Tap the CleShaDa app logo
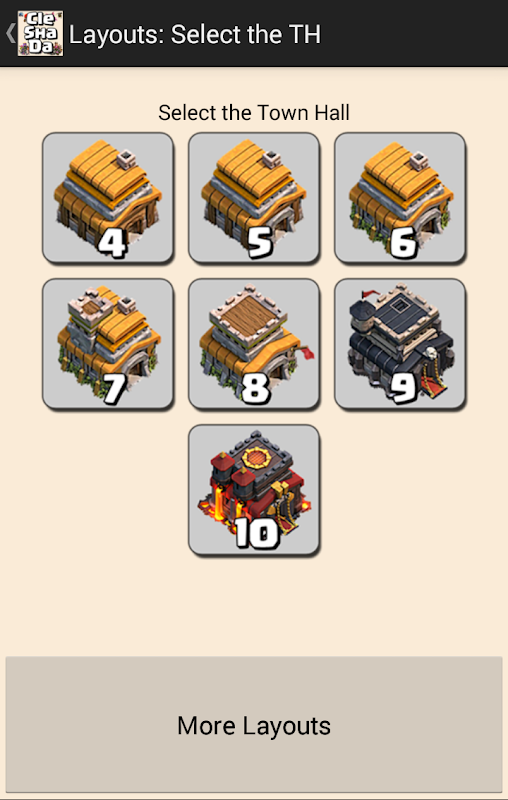The height and width of the screenshot is (800, 508). [40, 33]
